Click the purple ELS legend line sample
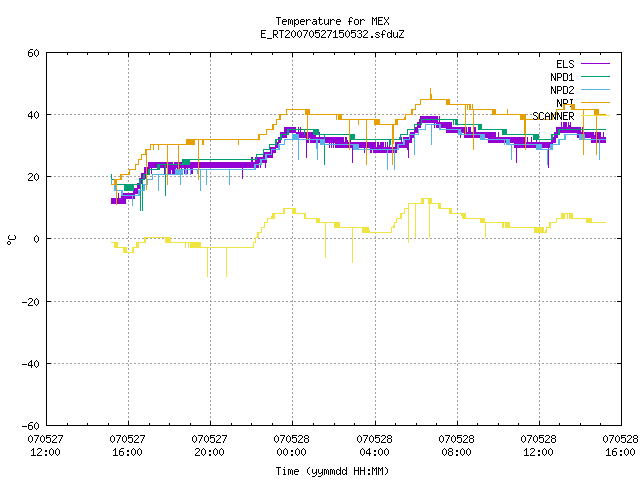 coord(596,64)
